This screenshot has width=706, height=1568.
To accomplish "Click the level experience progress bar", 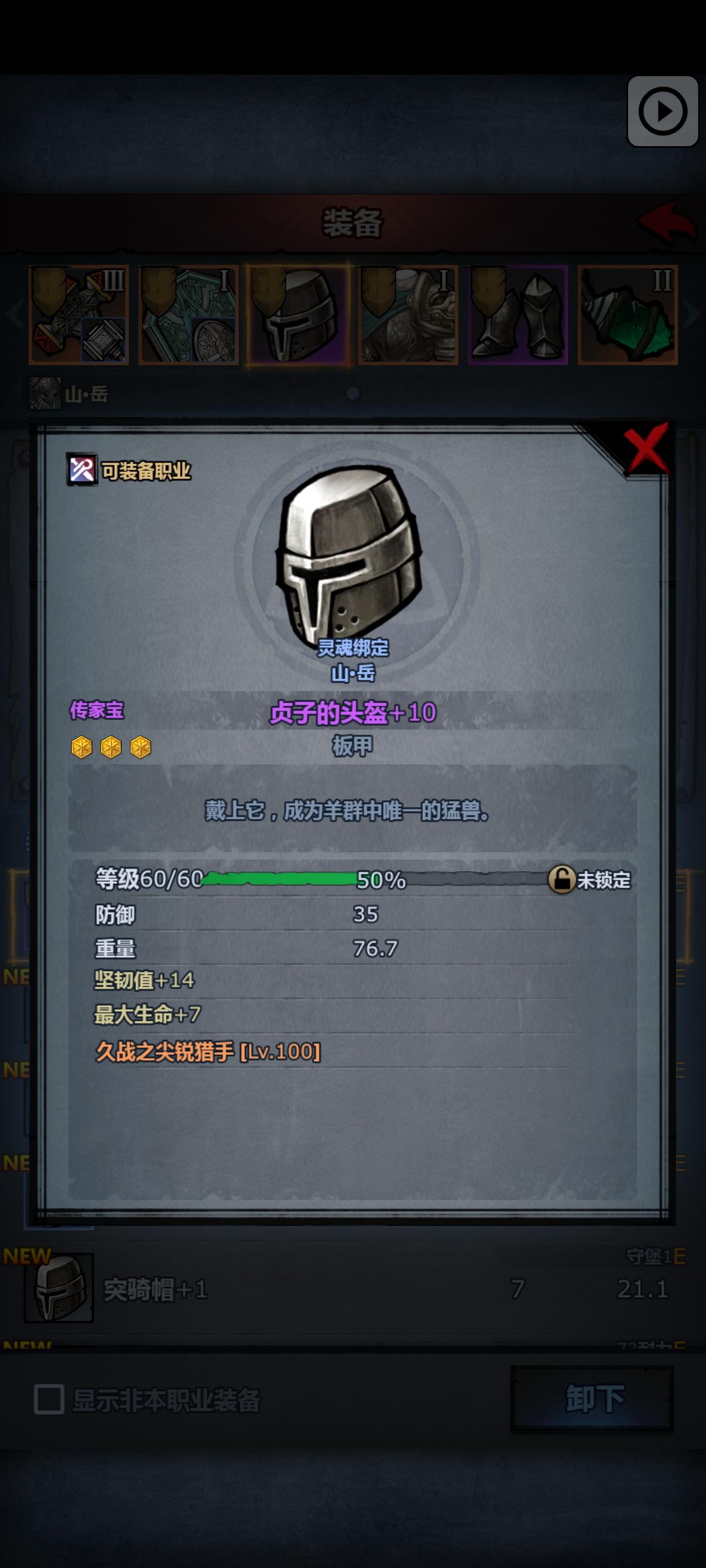I will tap(375, 879).
